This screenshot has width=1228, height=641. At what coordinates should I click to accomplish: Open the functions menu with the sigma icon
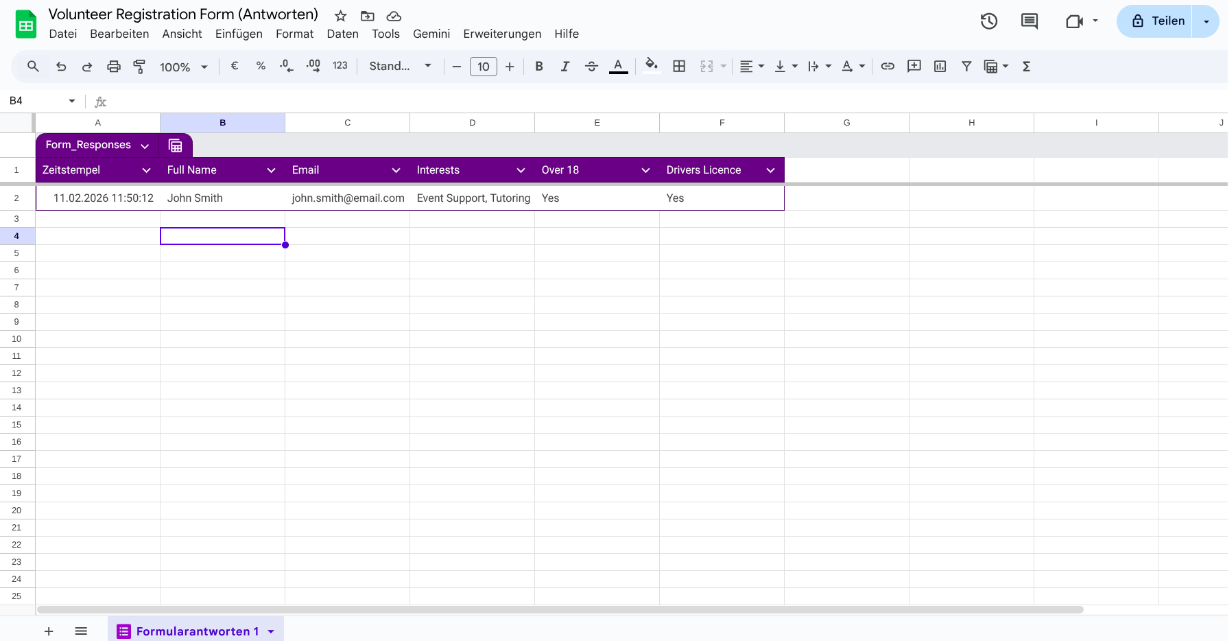1026,66
